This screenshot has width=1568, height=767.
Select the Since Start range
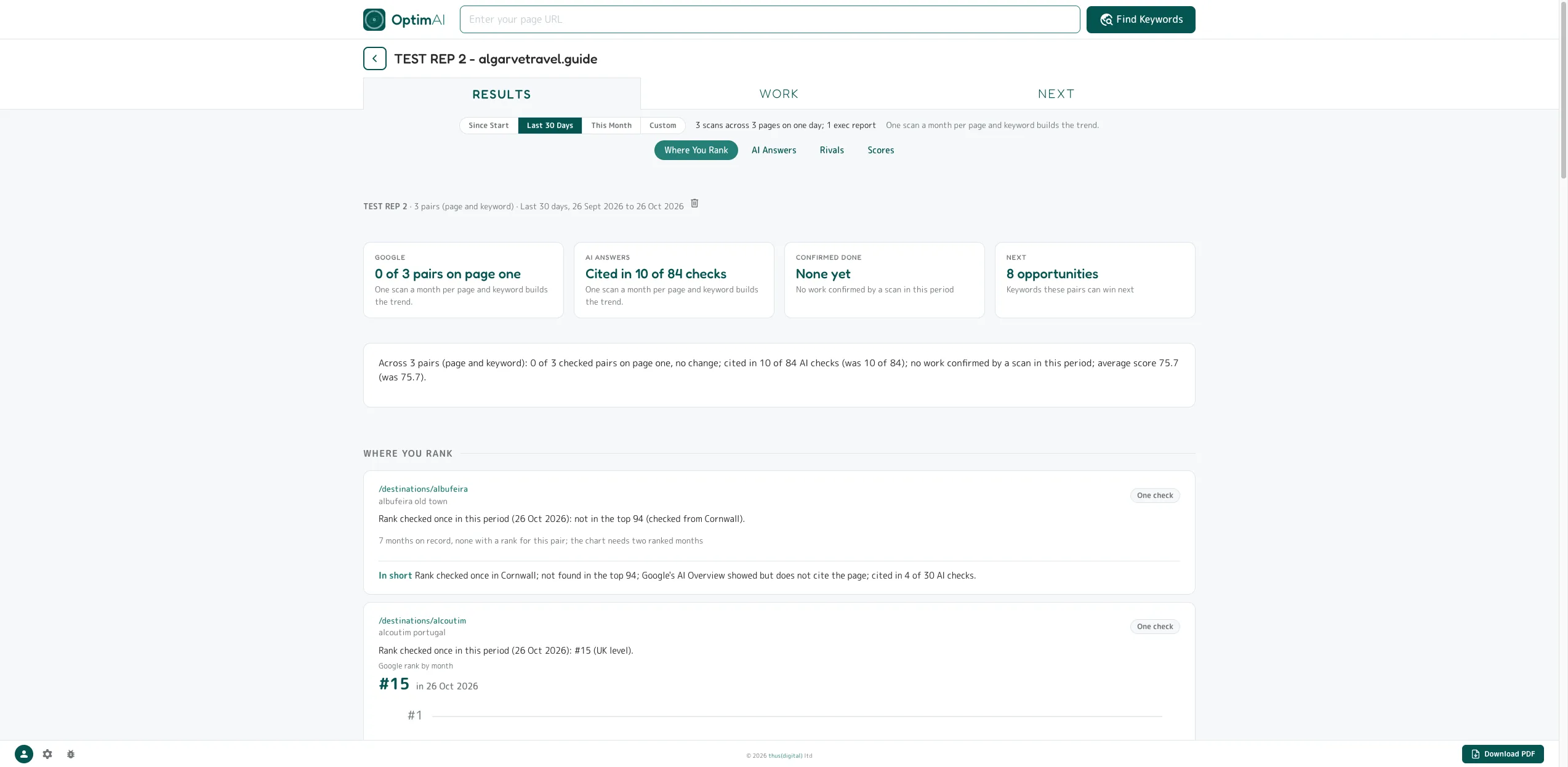click(x=489, y=126)
